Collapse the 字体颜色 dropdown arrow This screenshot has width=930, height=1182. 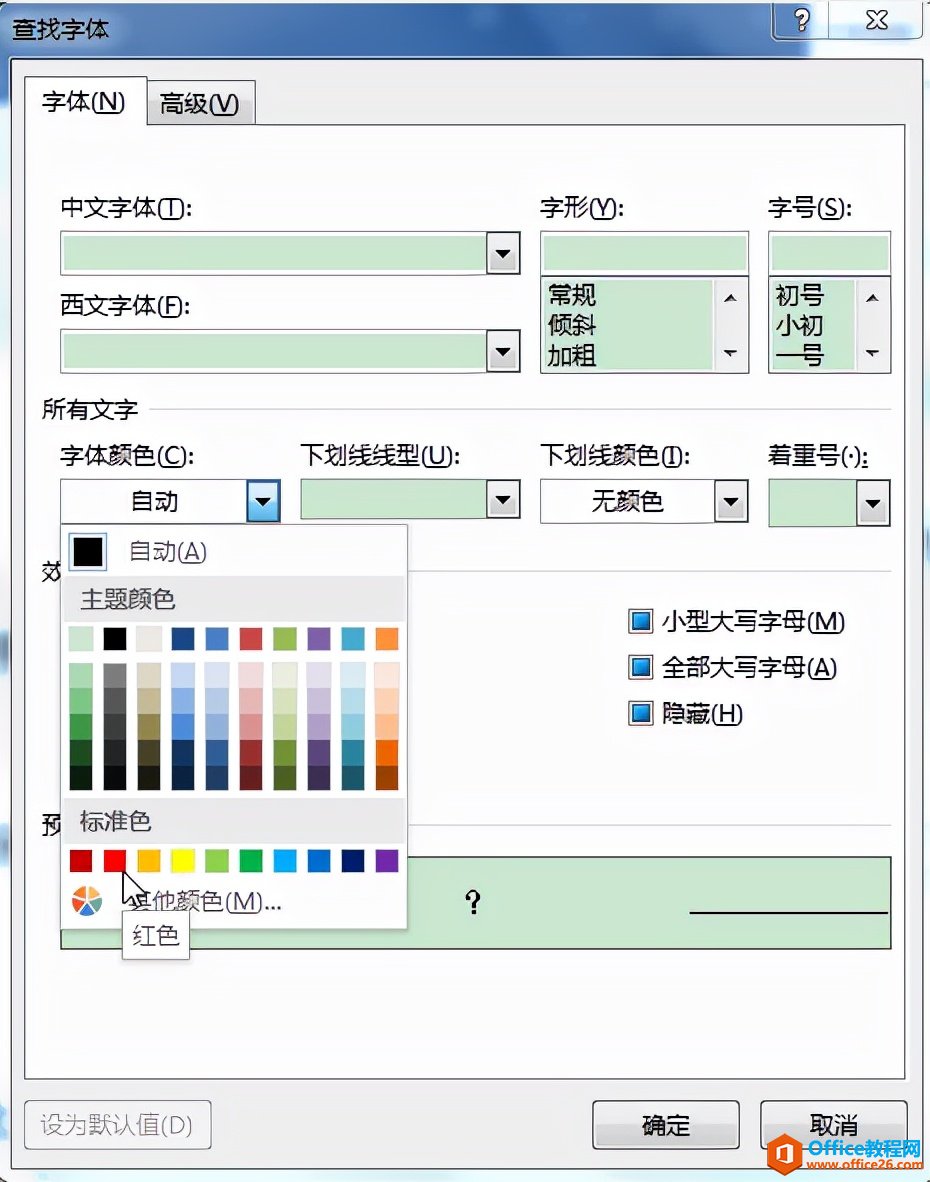[263, 501]
